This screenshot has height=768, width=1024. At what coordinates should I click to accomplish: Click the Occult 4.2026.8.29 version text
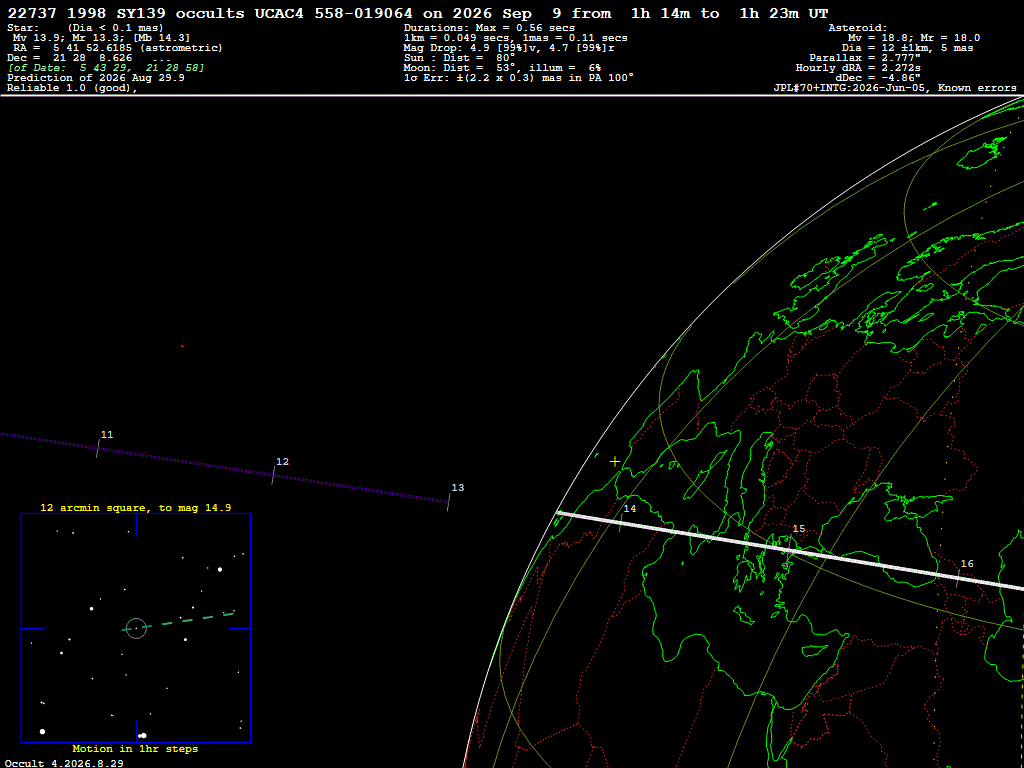64,763
